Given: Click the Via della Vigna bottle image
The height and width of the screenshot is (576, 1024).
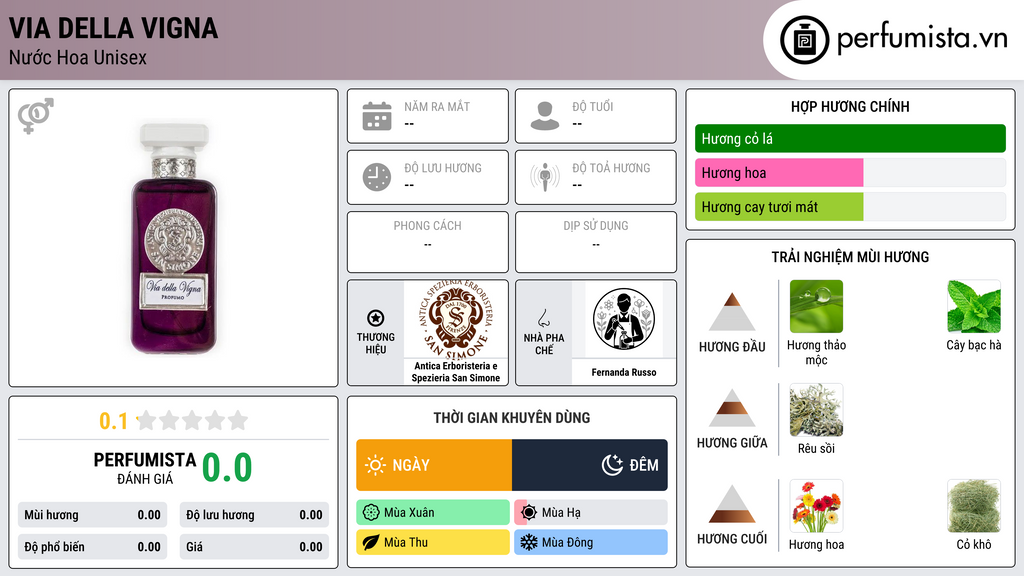Looking at the screenshot, I should pyautogui.click(x=174, y=238).
